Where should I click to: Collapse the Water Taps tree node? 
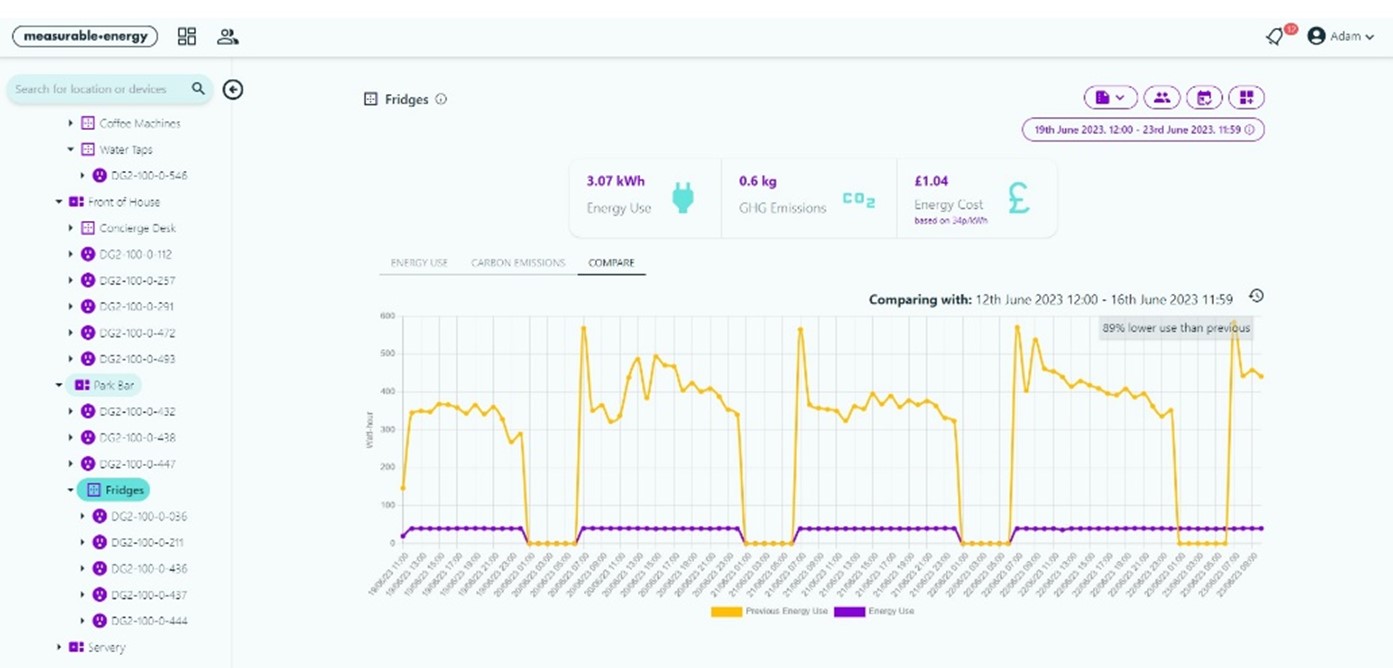(x=71, y=149)
